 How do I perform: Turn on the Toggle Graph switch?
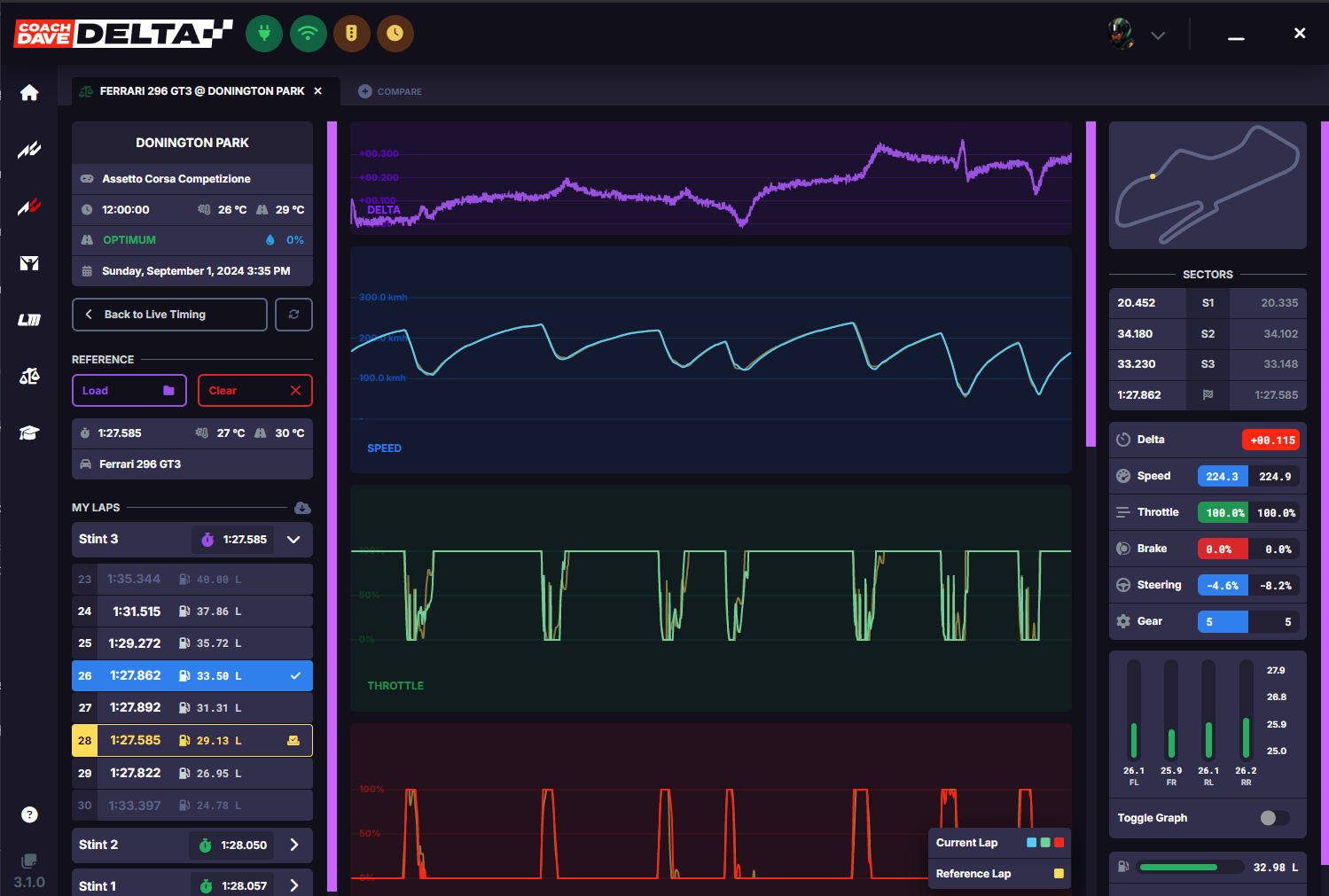[1275, 818]
